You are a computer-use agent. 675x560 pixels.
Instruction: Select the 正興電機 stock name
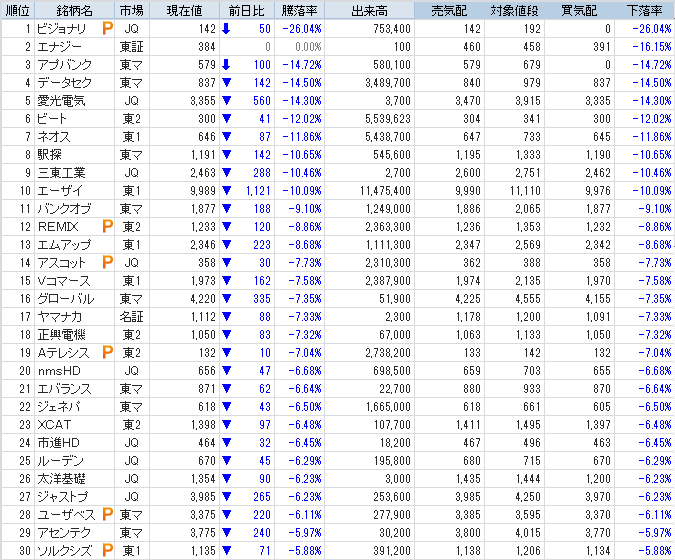click(x=61, y=334)
